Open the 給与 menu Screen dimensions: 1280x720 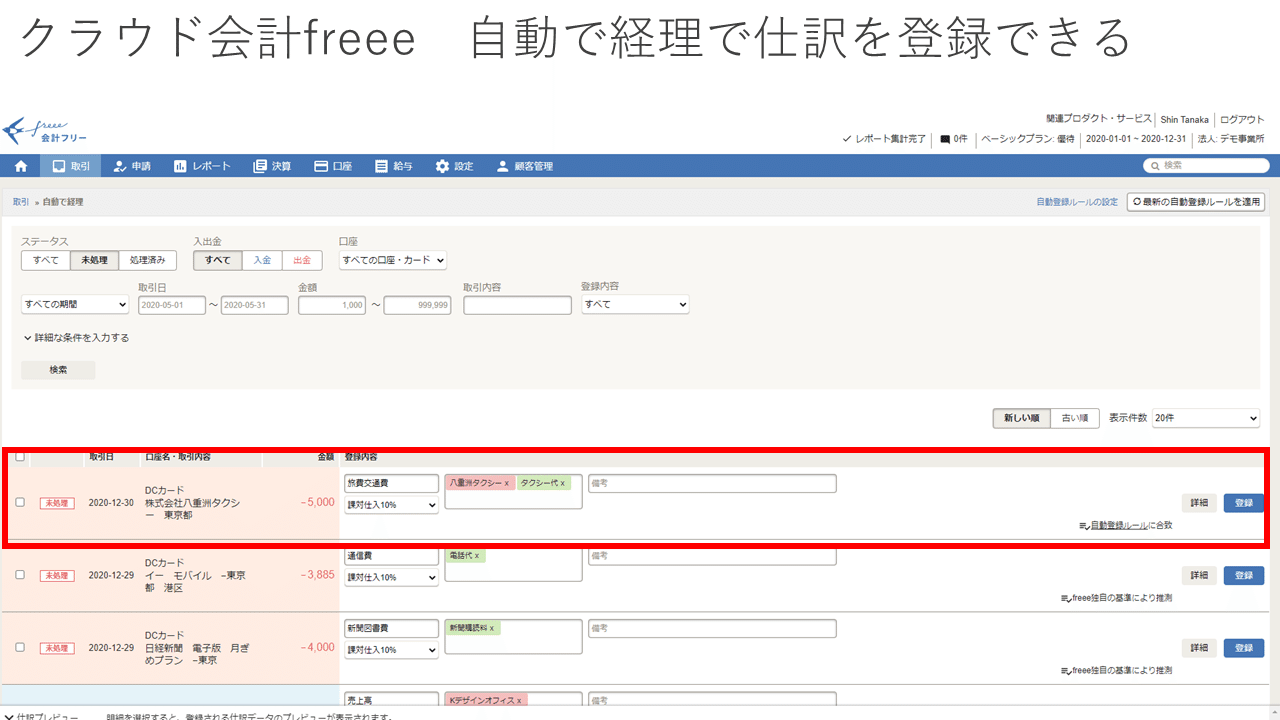(x=393, y=166)
